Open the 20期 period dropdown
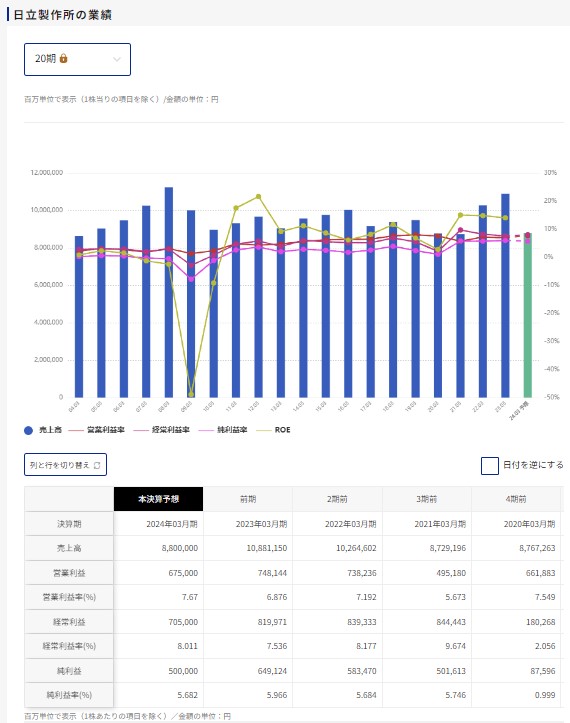Viewport: 570px width, 723px height. tap(77, 59)
